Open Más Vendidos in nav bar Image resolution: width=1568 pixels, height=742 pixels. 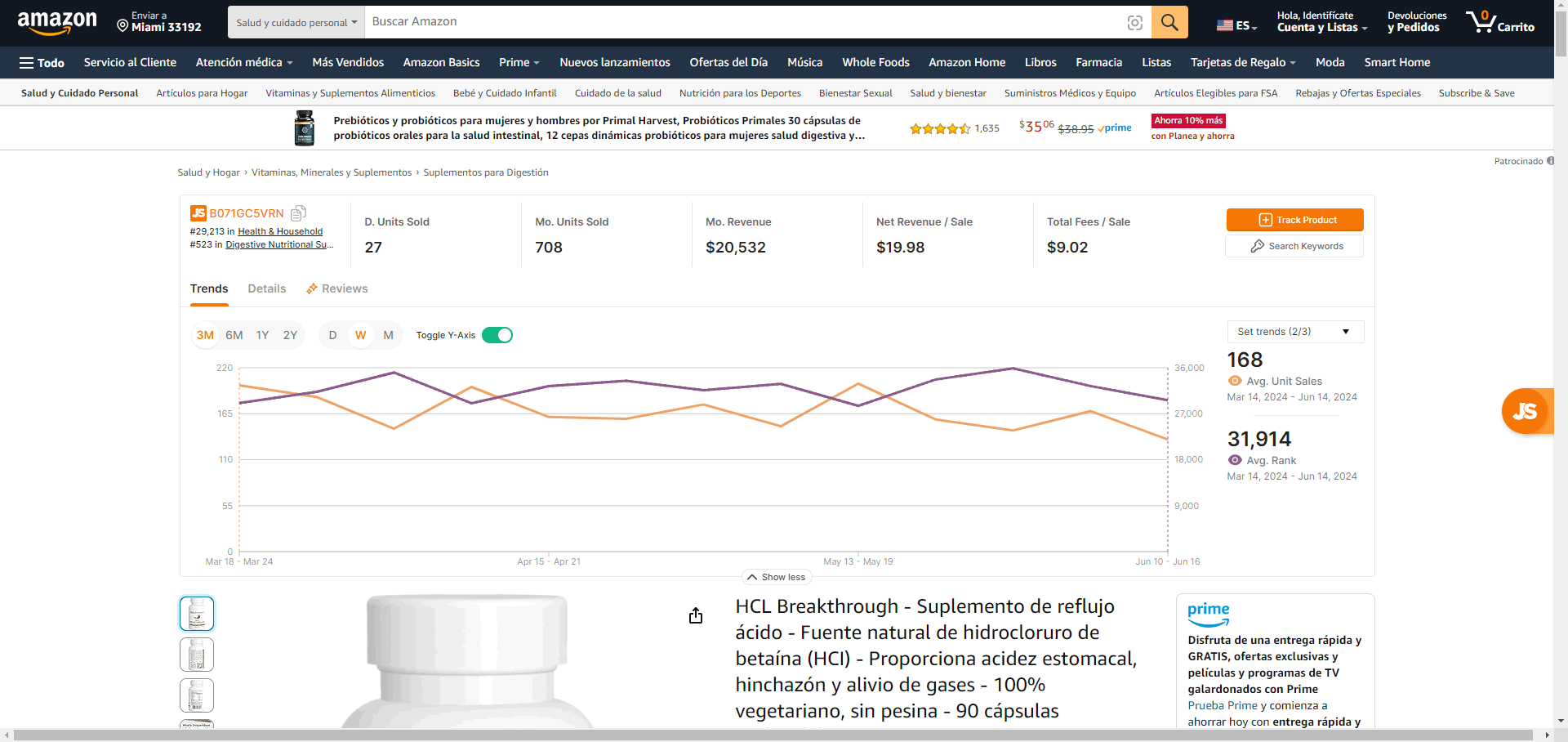tap(348, 63)
